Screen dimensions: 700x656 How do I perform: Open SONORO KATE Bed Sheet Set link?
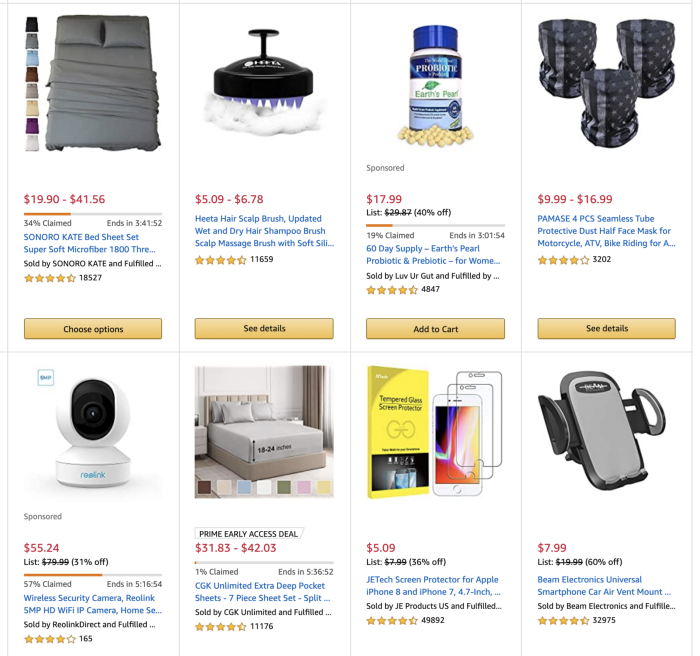[89, 243]
